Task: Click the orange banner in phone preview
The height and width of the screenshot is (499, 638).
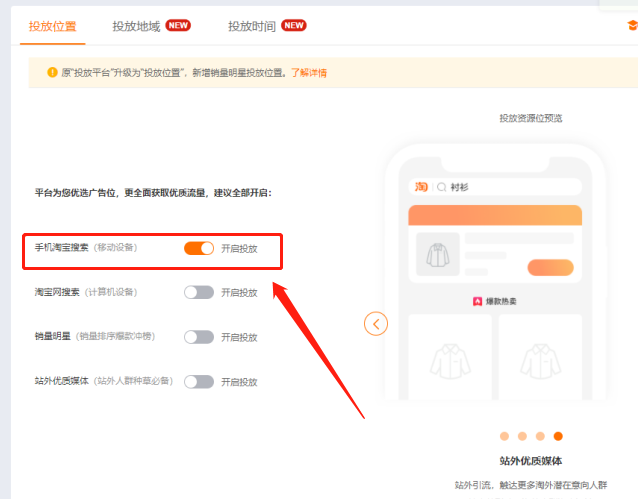Action: [495, 215]
